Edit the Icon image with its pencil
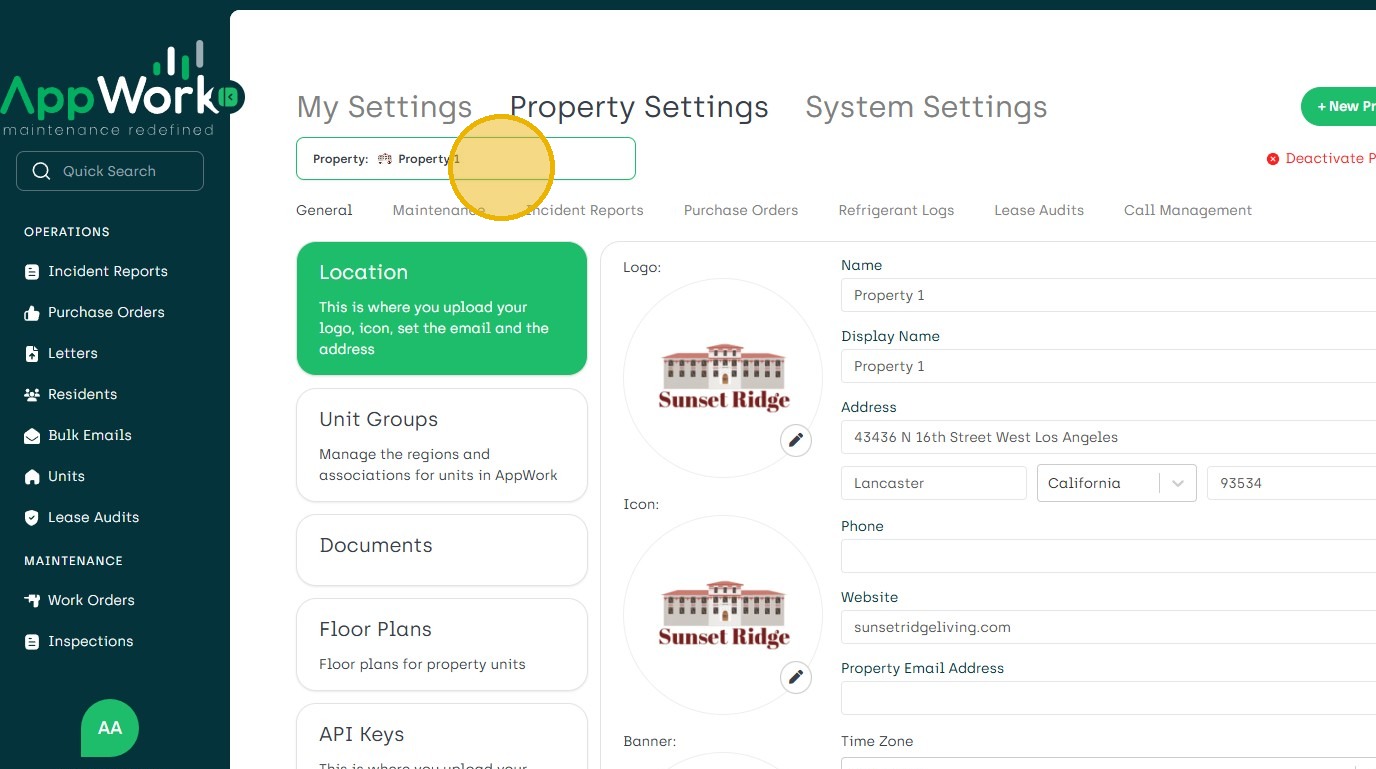1376x769 pixels. pos(796,677)
